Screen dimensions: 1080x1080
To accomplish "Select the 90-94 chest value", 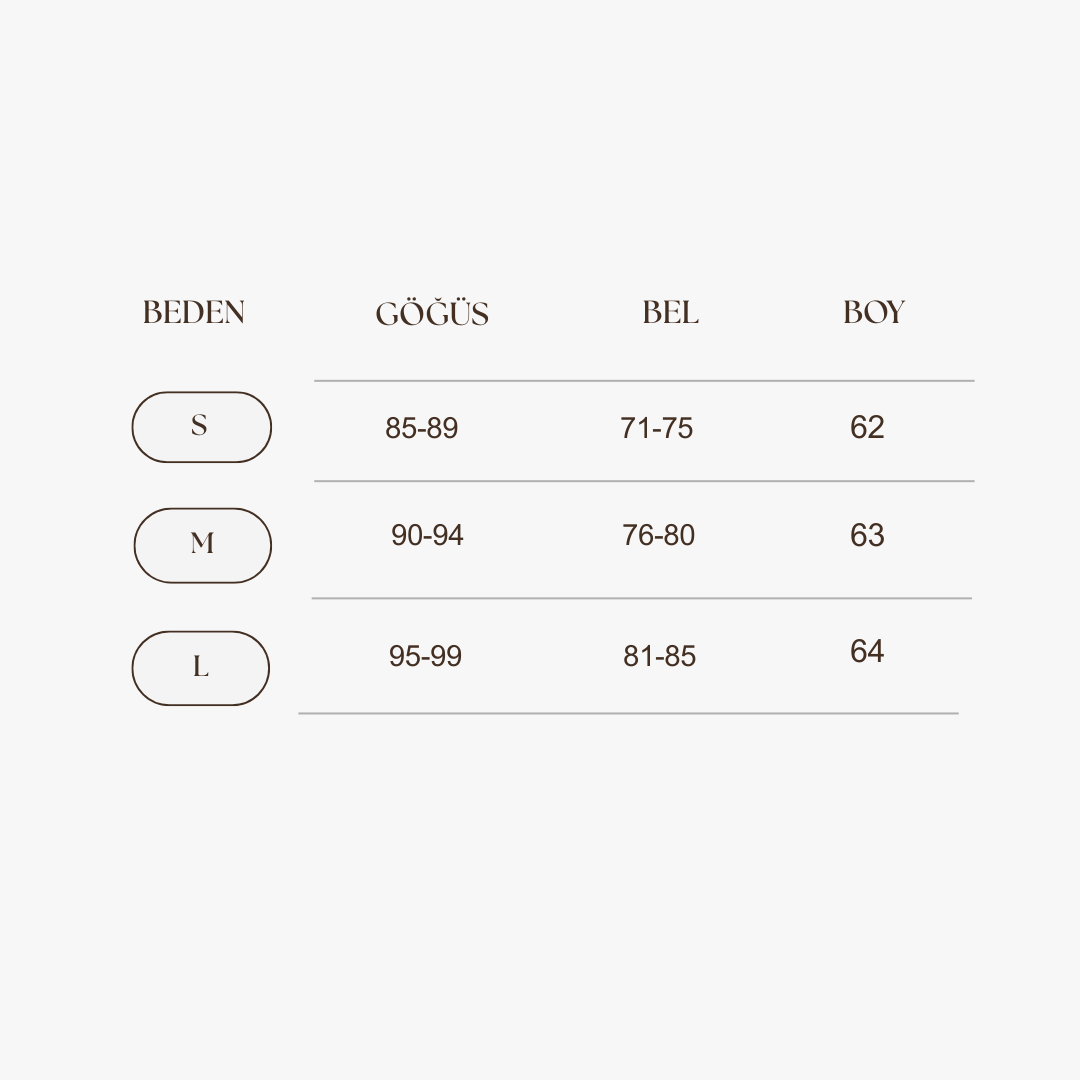I will 427,535.
